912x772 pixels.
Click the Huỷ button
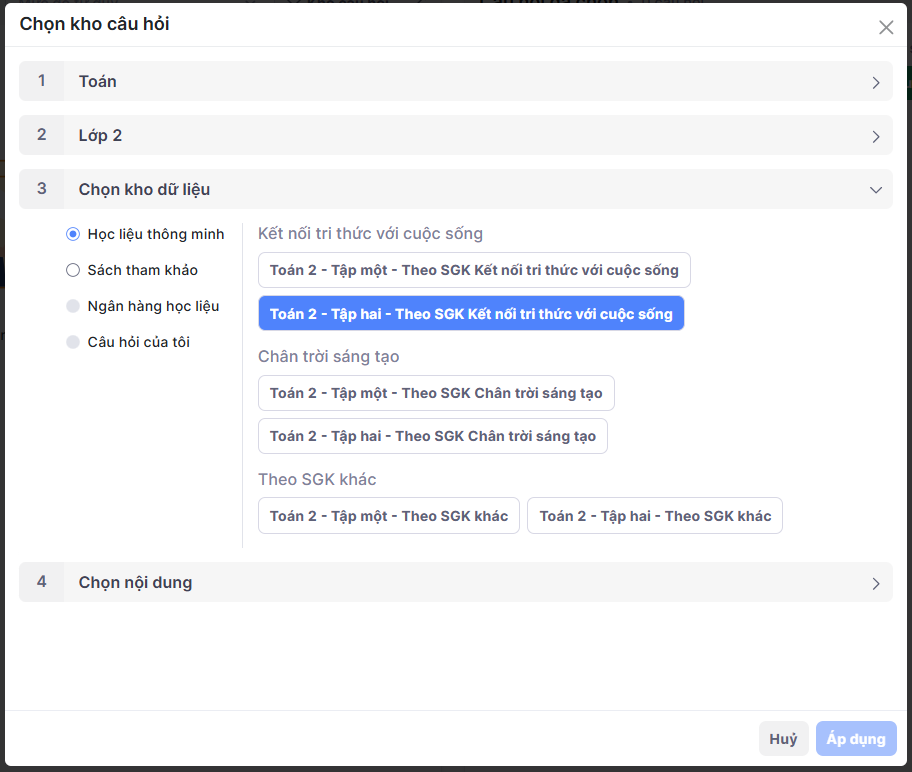coord(783,739)
